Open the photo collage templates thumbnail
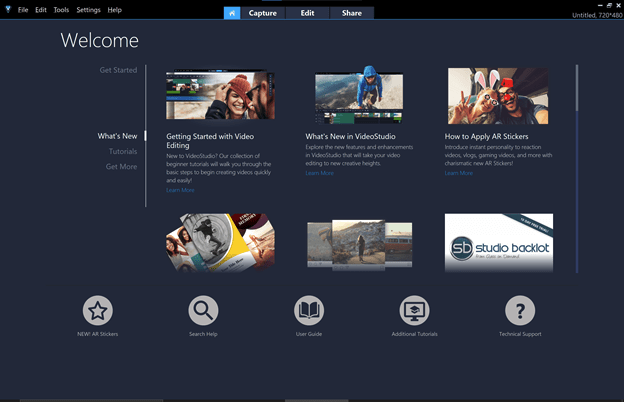The height and width of the screenshot is (402, 624). coord(220,242)
